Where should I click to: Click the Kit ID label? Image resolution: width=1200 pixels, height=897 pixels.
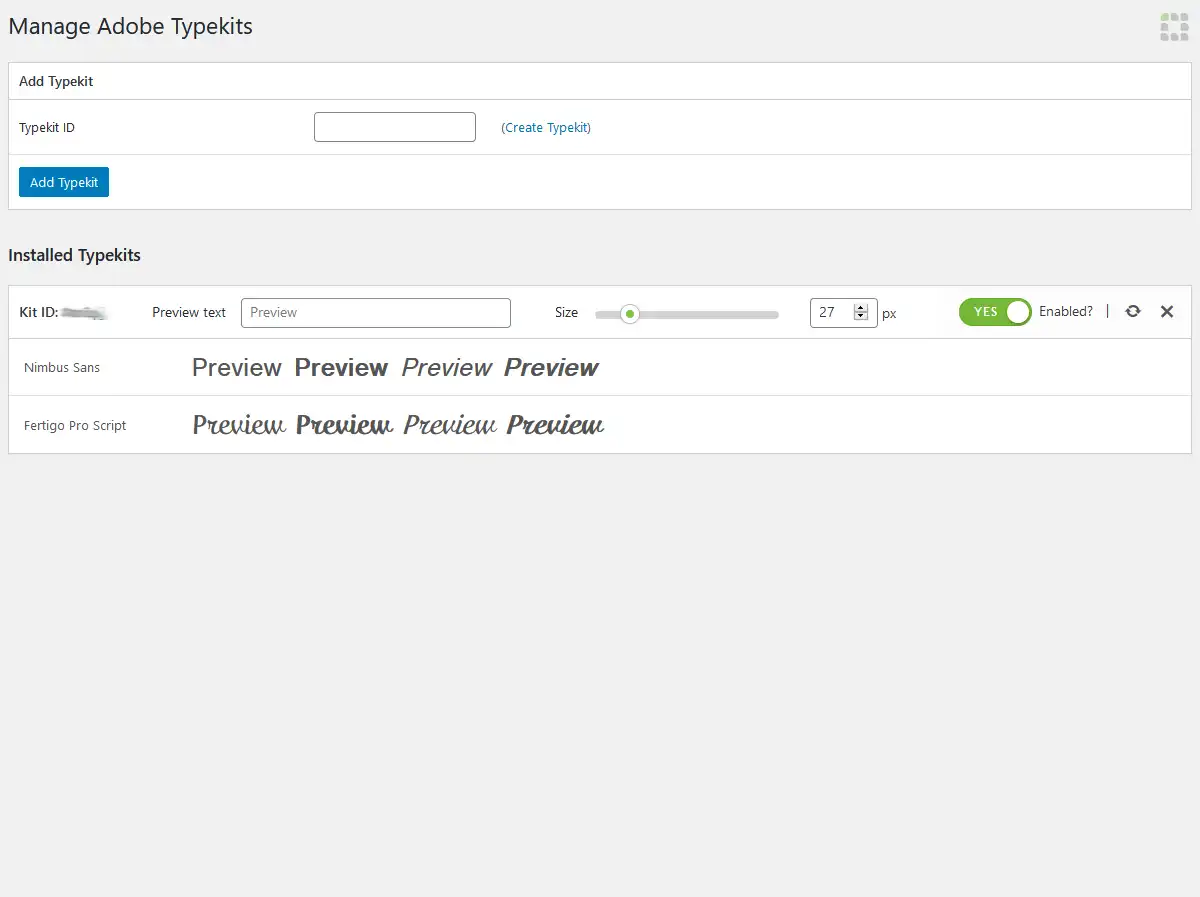pos(39,313)
